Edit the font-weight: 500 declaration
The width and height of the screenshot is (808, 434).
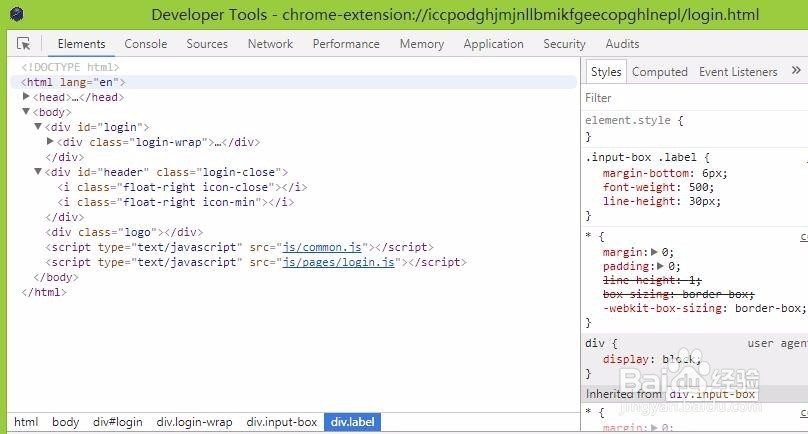click(659, 187)
